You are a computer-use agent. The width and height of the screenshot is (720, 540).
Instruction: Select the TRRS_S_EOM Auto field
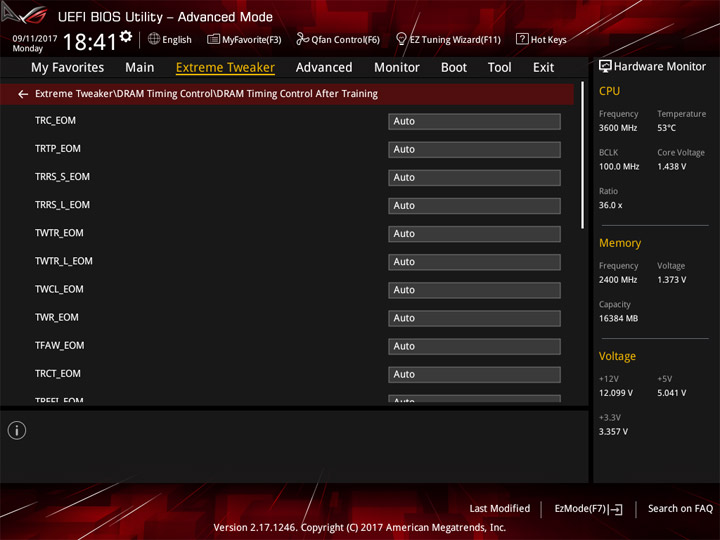[x=474, y=177]
